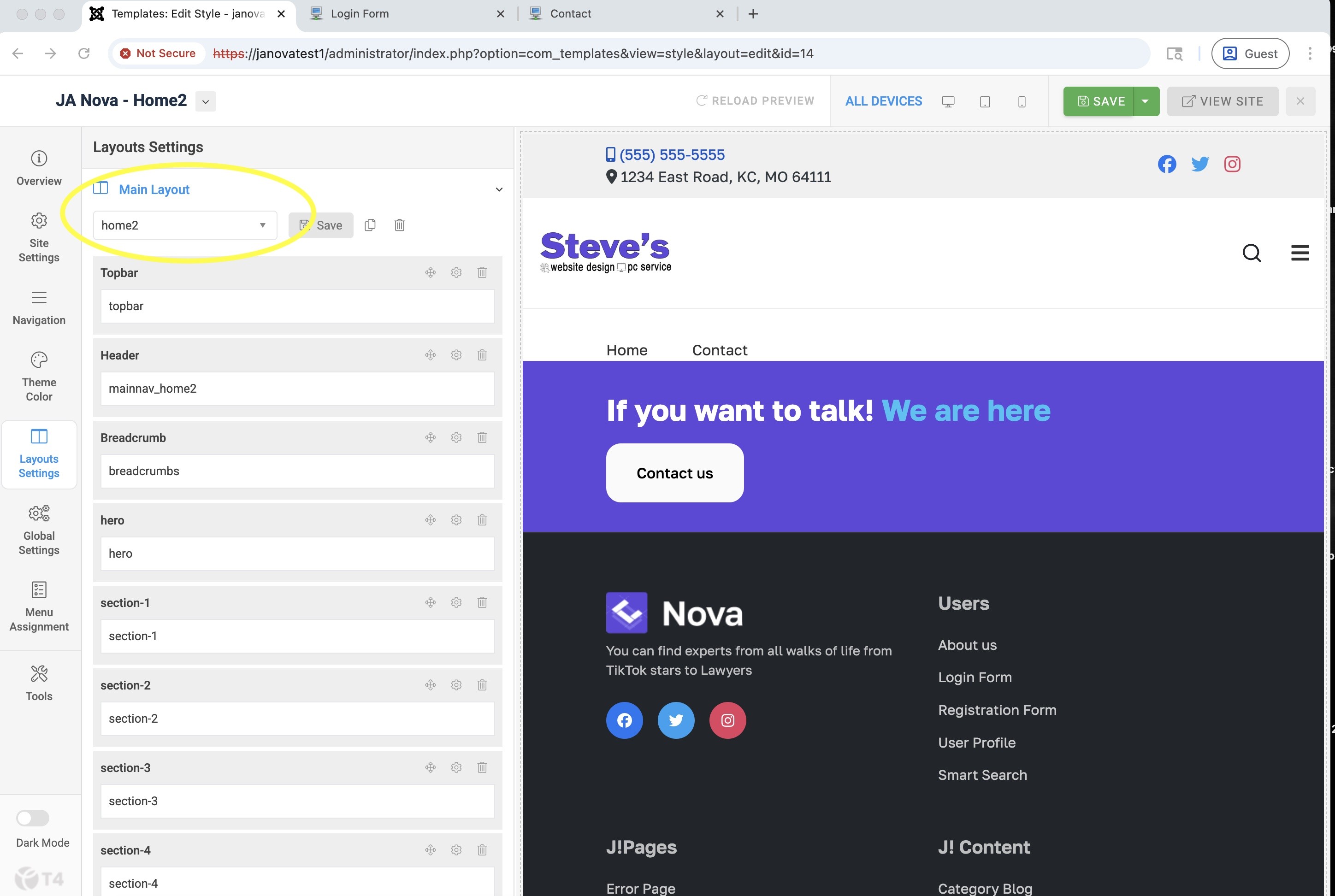Image resolution: width=1335 pixels, height=896 pixels.
Task: Switch preview to mobile device icon
Action: (1022, 102)
